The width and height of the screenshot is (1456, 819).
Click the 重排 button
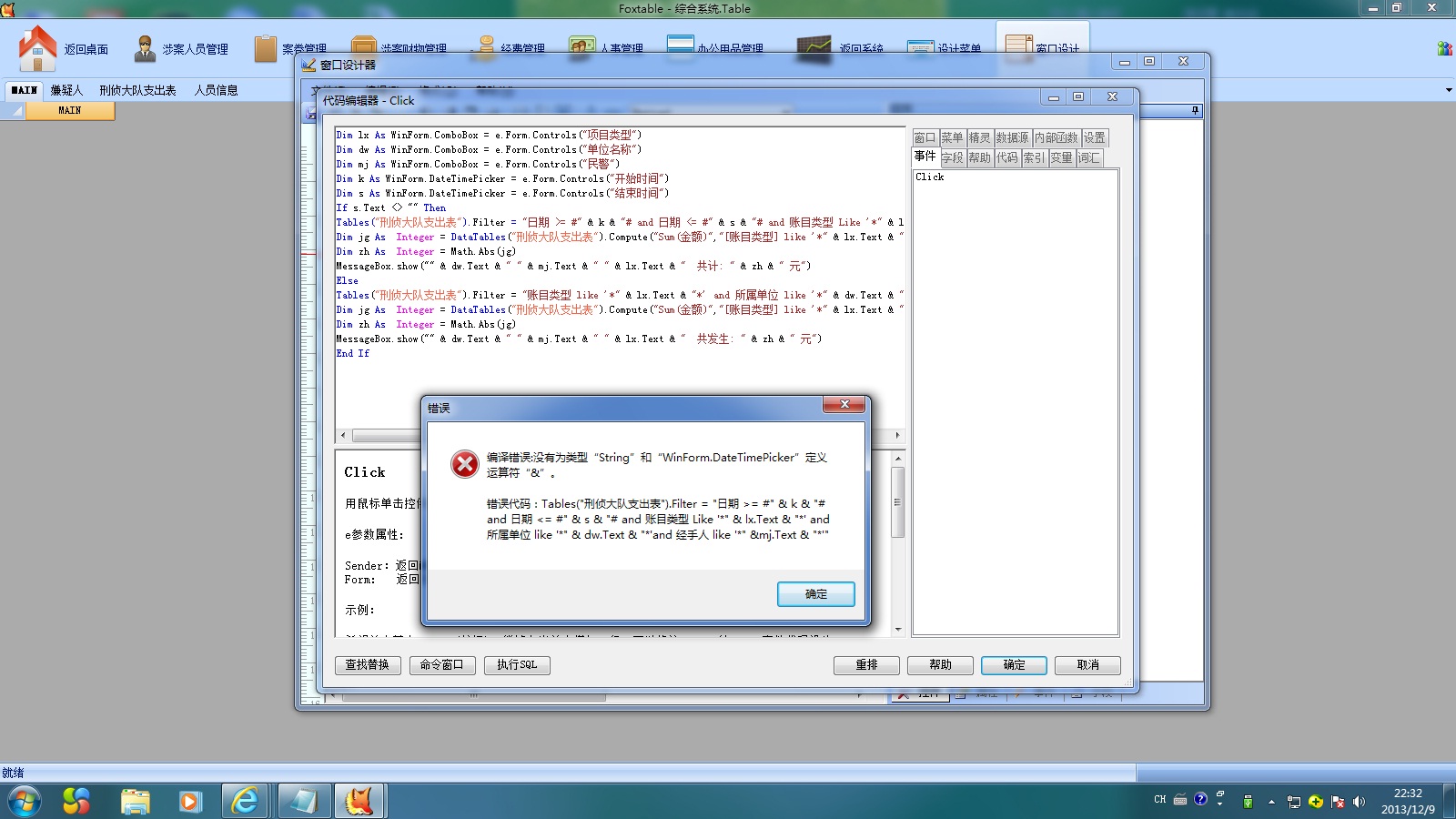866,665
